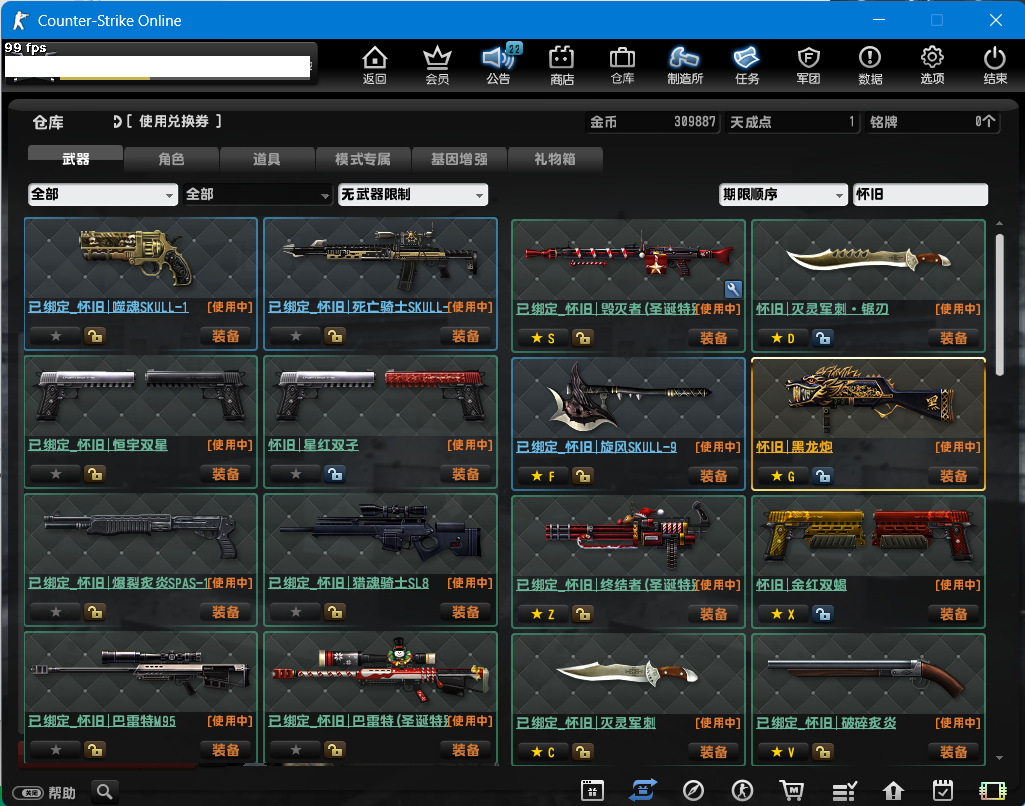Screen dimensions: 1025x806
Task: Switch to the 基因增强 tab
Action: click(459, 159)
